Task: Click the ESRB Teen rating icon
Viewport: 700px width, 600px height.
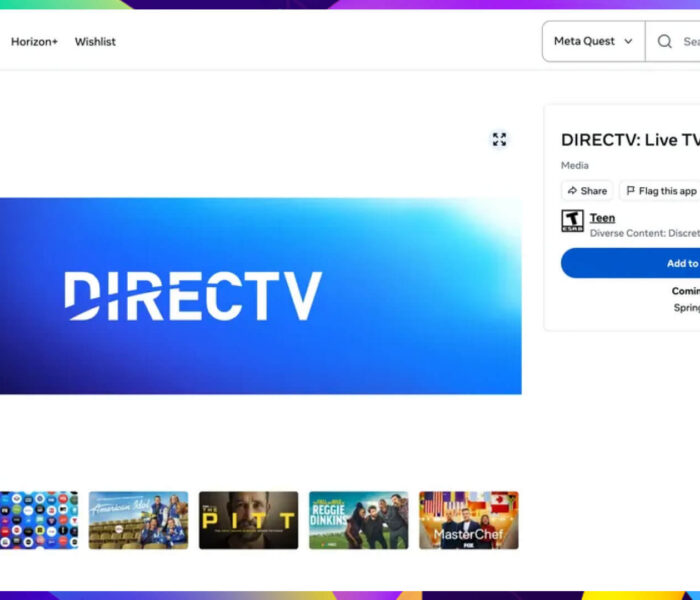Action: [572, 221]
